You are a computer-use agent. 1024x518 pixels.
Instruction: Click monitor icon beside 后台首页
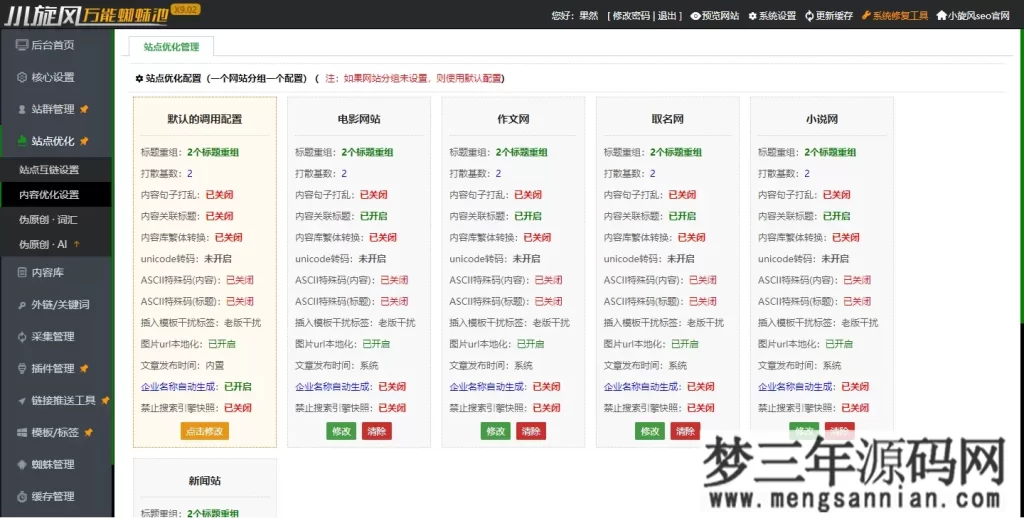(22, 45)
